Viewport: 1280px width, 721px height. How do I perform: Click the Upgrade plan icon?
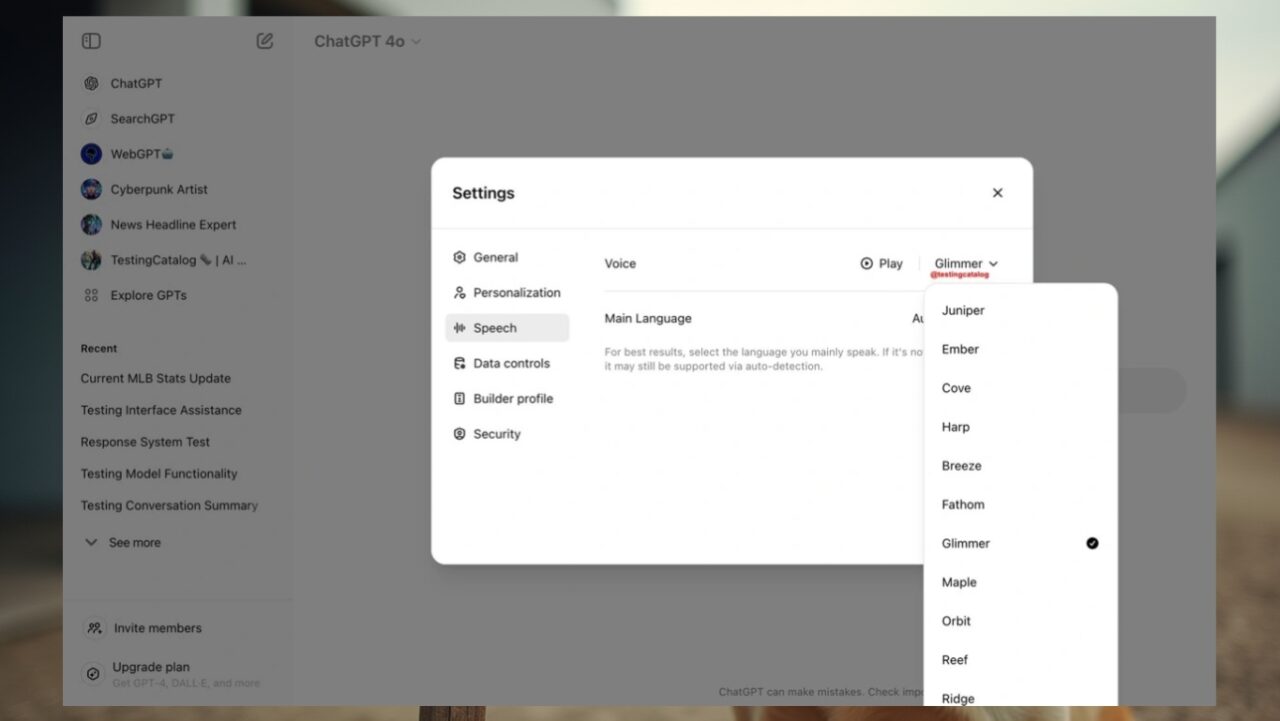click(x=93, y=674)
